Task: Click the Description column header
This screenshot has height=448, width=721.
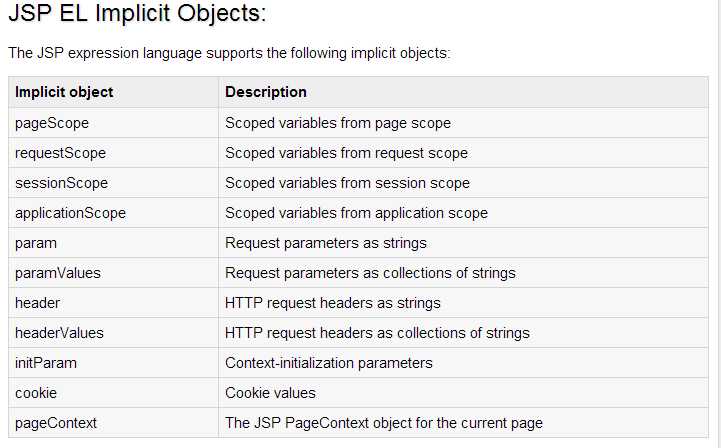Action: tap(266, 92)
